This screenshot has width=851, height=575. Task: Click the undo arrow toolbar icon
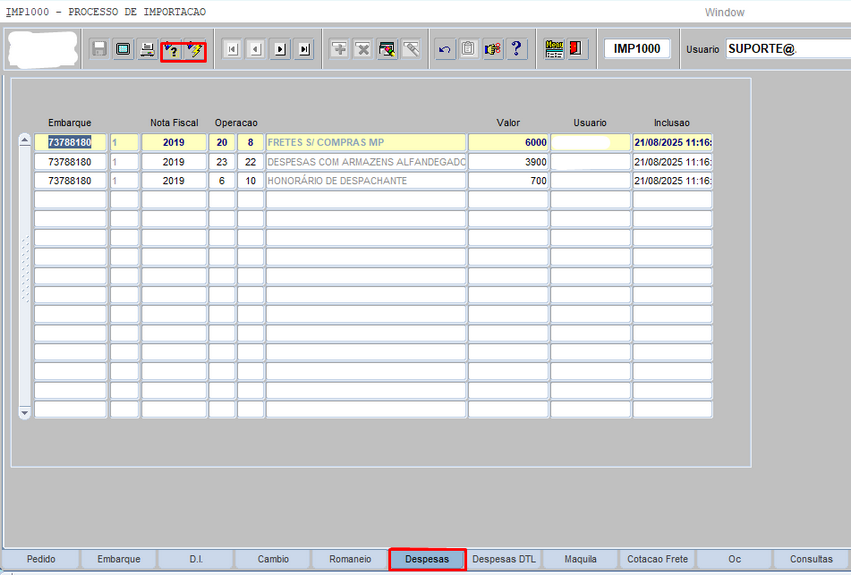pos(445,49)
